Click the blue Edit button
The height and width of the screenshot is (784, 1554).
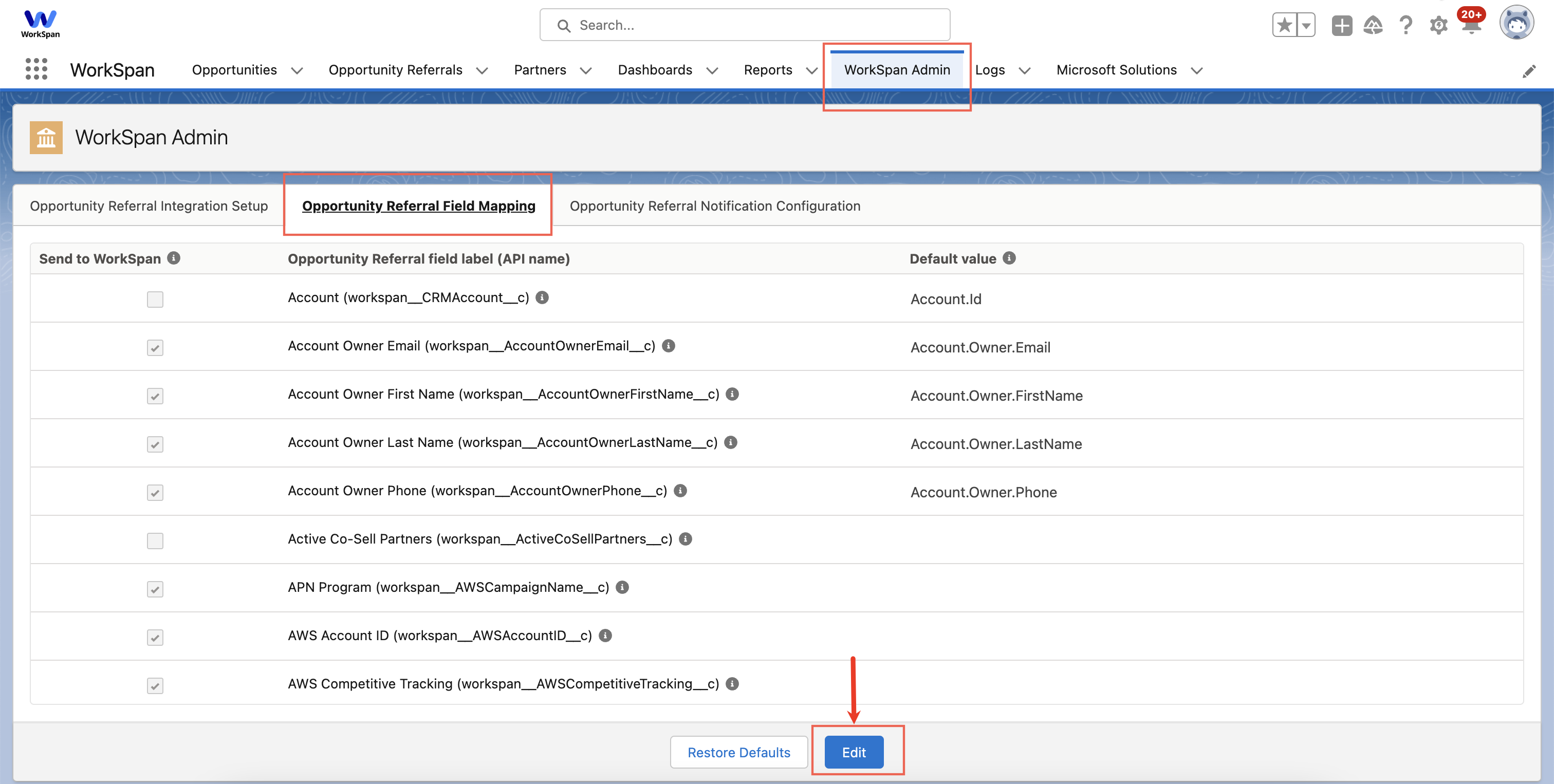[854, 752]
